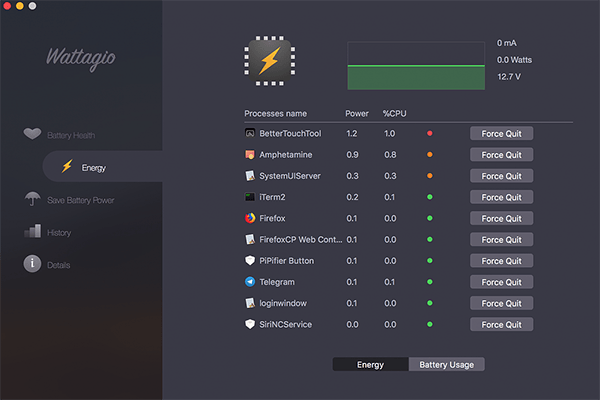600x400 pixels.
Task: Force Quit PiPifier Button
Action: (501, 261)
